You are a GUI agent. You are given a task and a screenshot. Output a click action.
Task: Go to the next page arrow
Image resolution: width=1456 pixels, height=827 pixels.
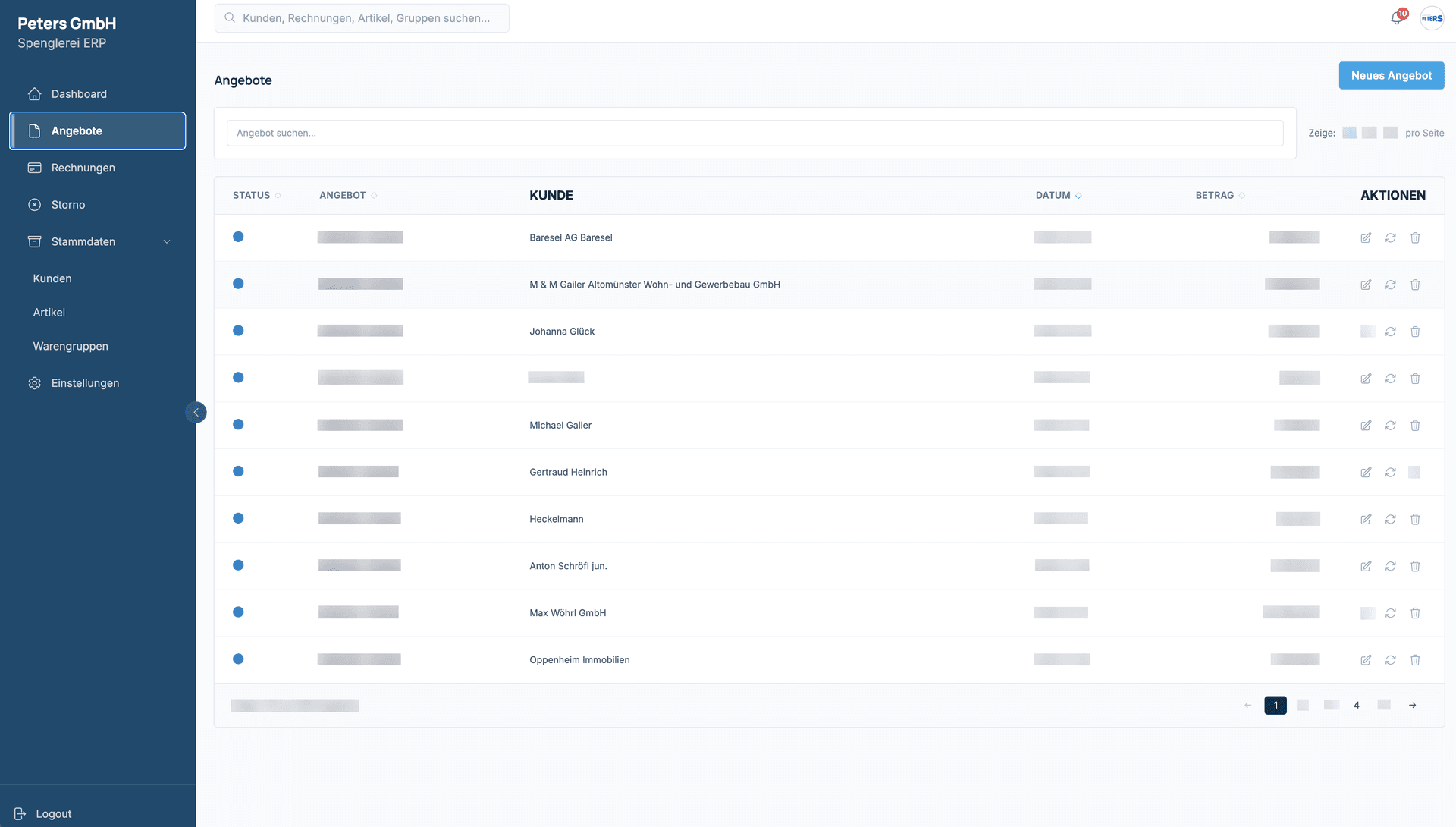point(1413,706)
